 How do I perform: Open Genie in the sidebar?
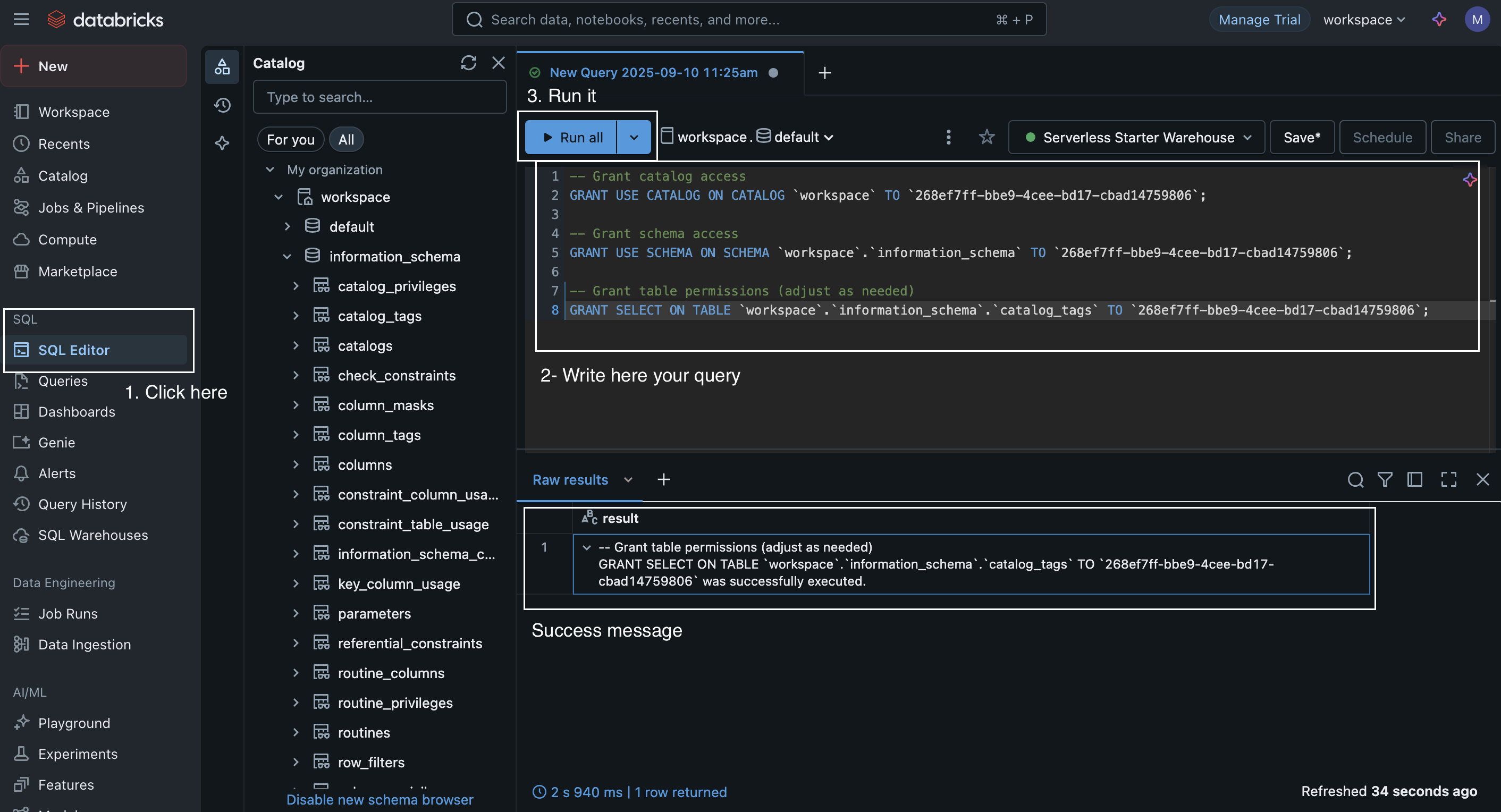(56, 443)
